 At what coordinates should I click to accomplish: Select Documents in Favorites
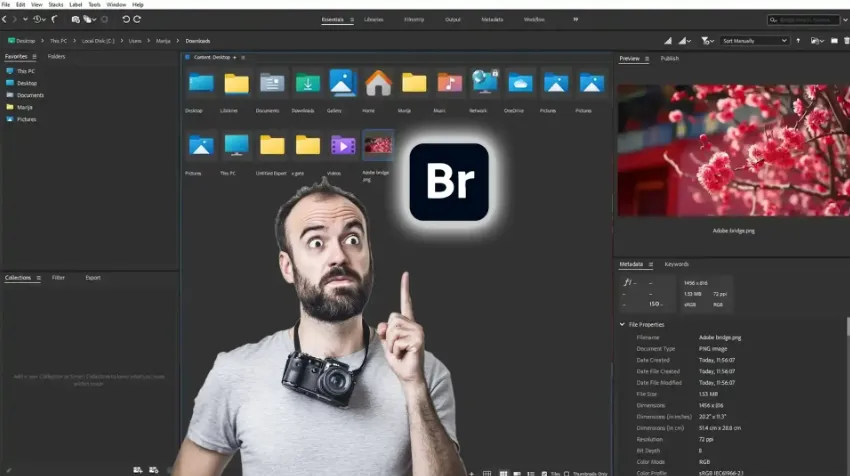(25, 95)
